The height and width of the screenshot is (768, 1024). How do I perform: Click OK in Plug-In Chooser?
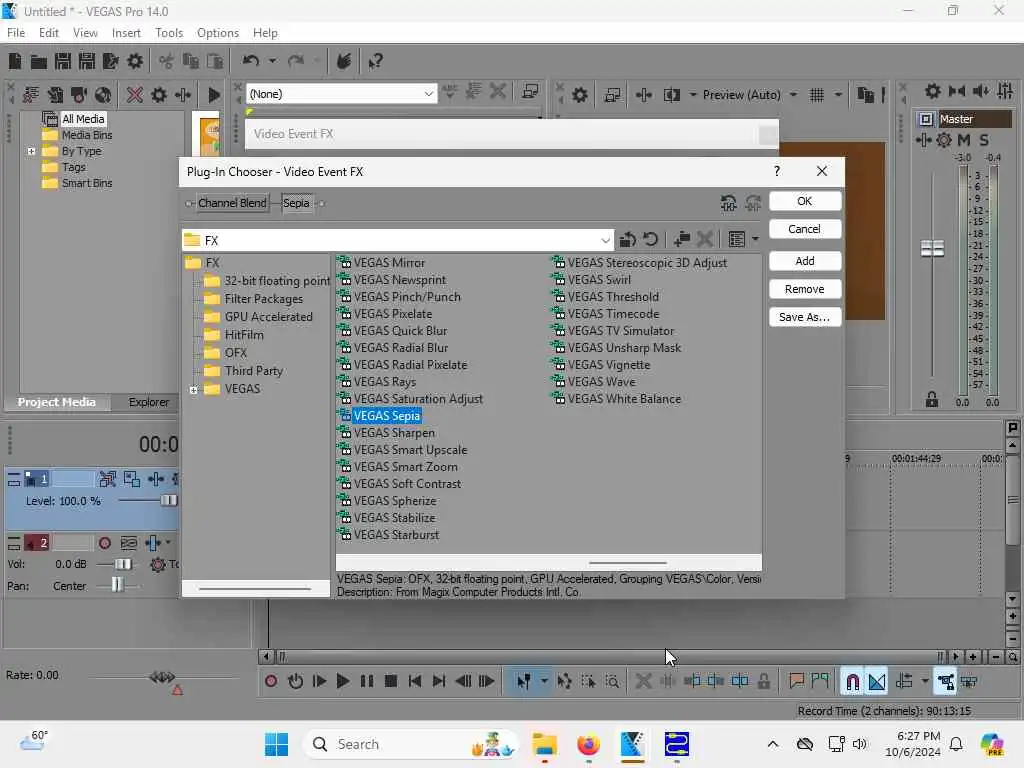pyautogui.click(x=805, y=201)
